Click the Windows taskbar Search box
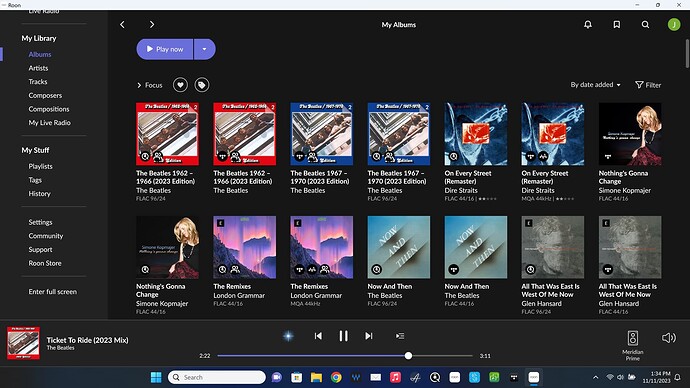This screenshot has width=690, height=388. pyautogui.click(x=217, y=377)
